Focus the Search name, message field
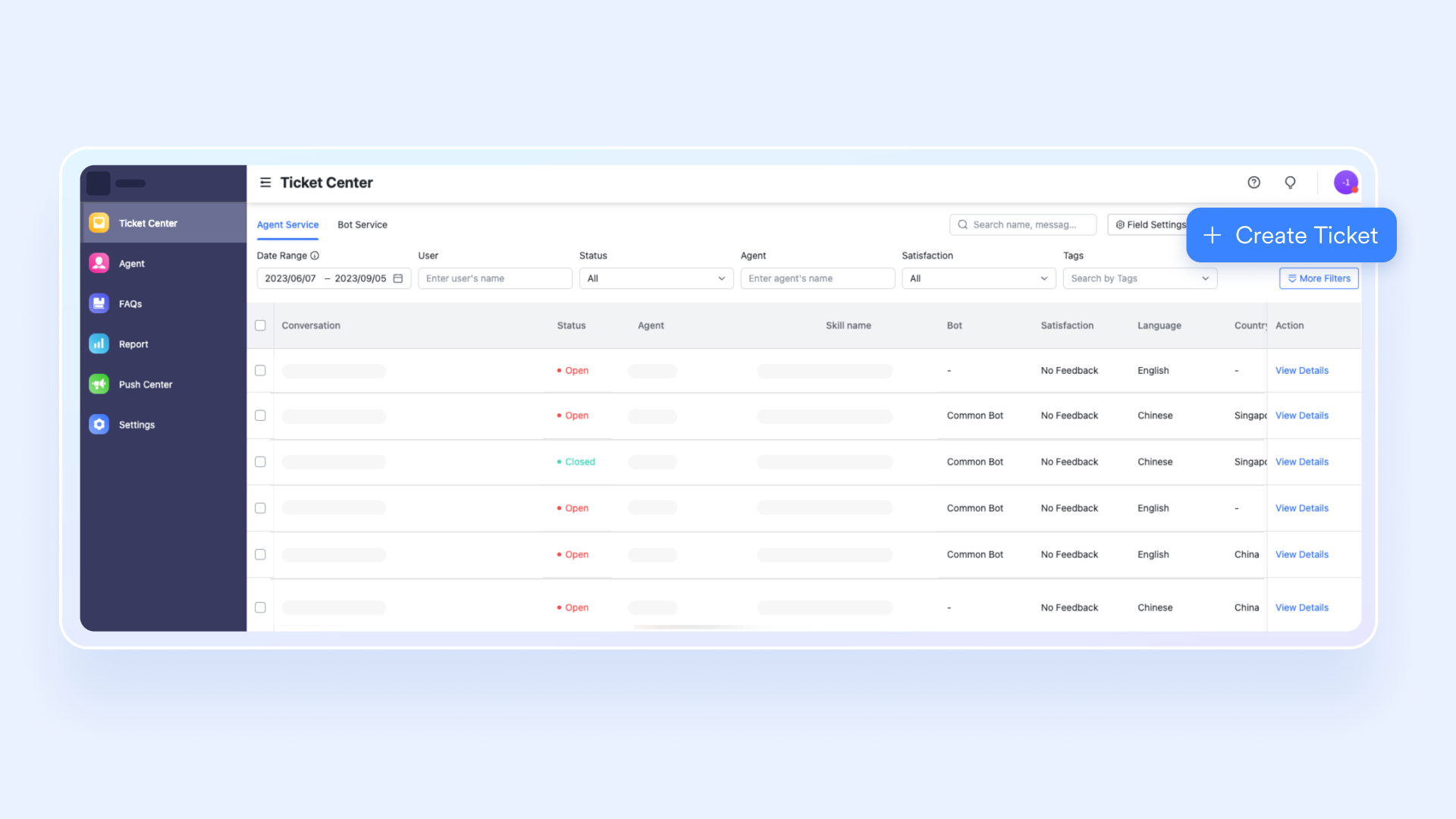Image resolution: width=1456 pixels, height=819 pixels. coord(1023,224)
